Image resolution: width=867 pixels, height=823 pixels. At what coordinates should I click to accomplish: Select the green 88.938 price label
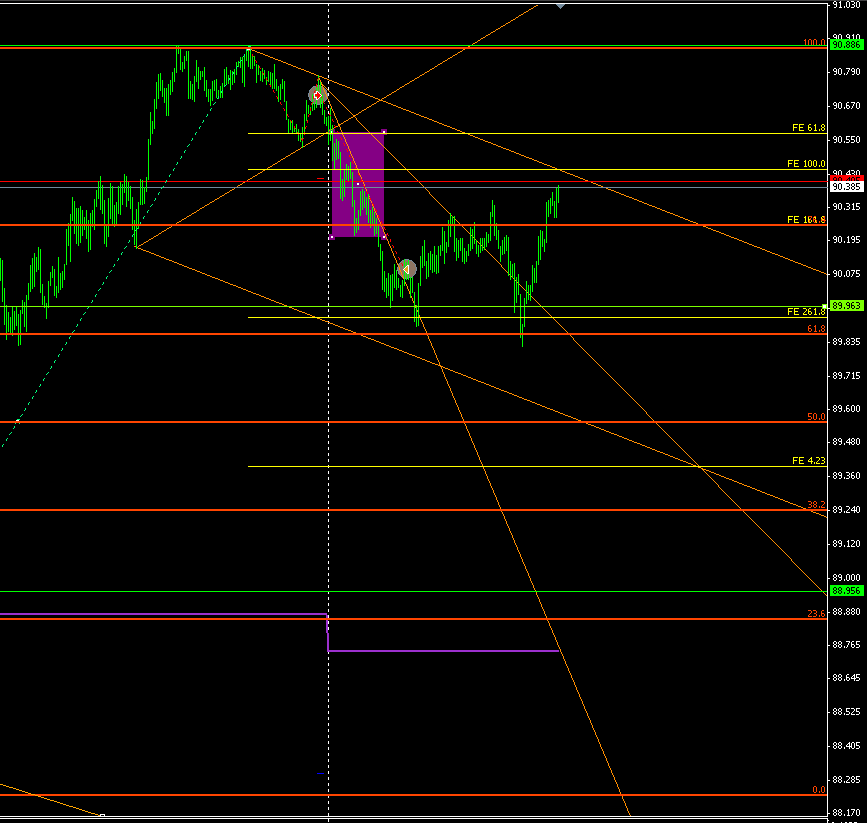845,591
